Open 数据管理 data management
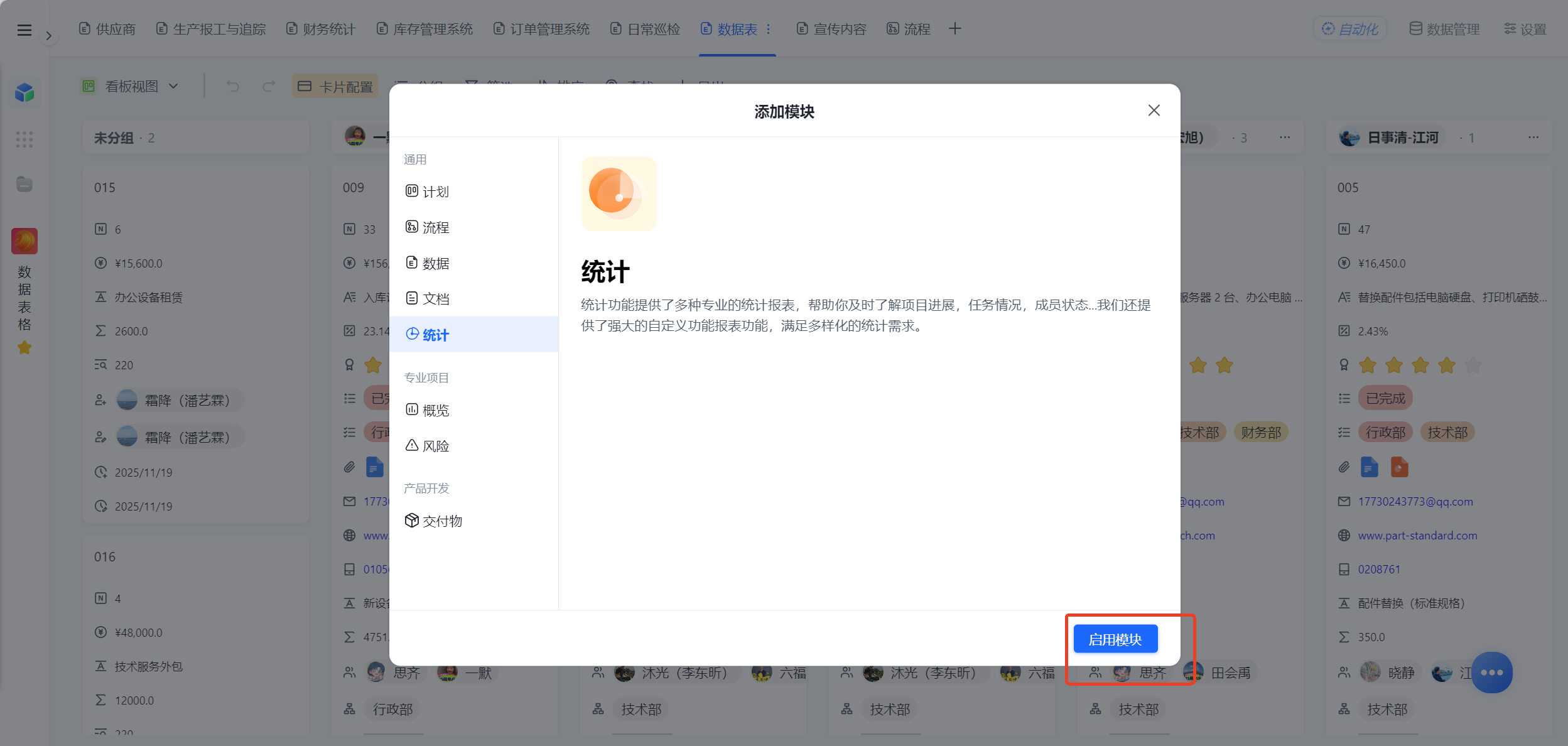 pyautogui.click(x=1444, y=29)
